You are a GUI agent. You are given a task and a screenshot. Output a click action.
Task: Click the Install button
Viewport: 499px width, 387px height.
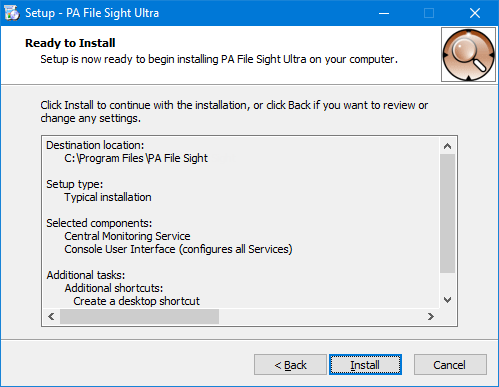365,365
